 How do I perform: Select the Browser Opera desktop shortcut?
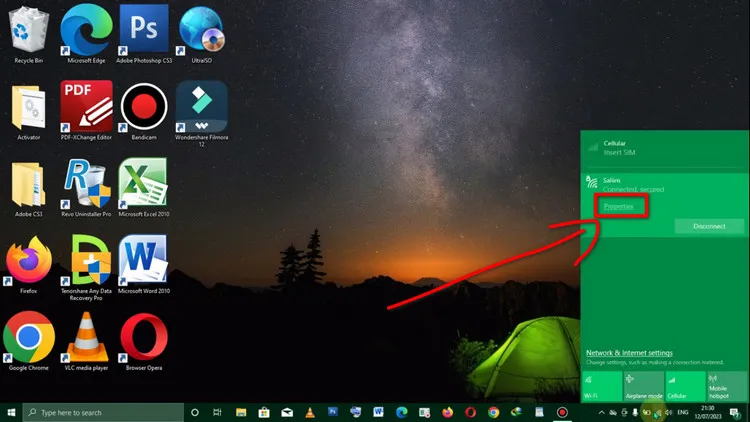(x=144, y=343)
